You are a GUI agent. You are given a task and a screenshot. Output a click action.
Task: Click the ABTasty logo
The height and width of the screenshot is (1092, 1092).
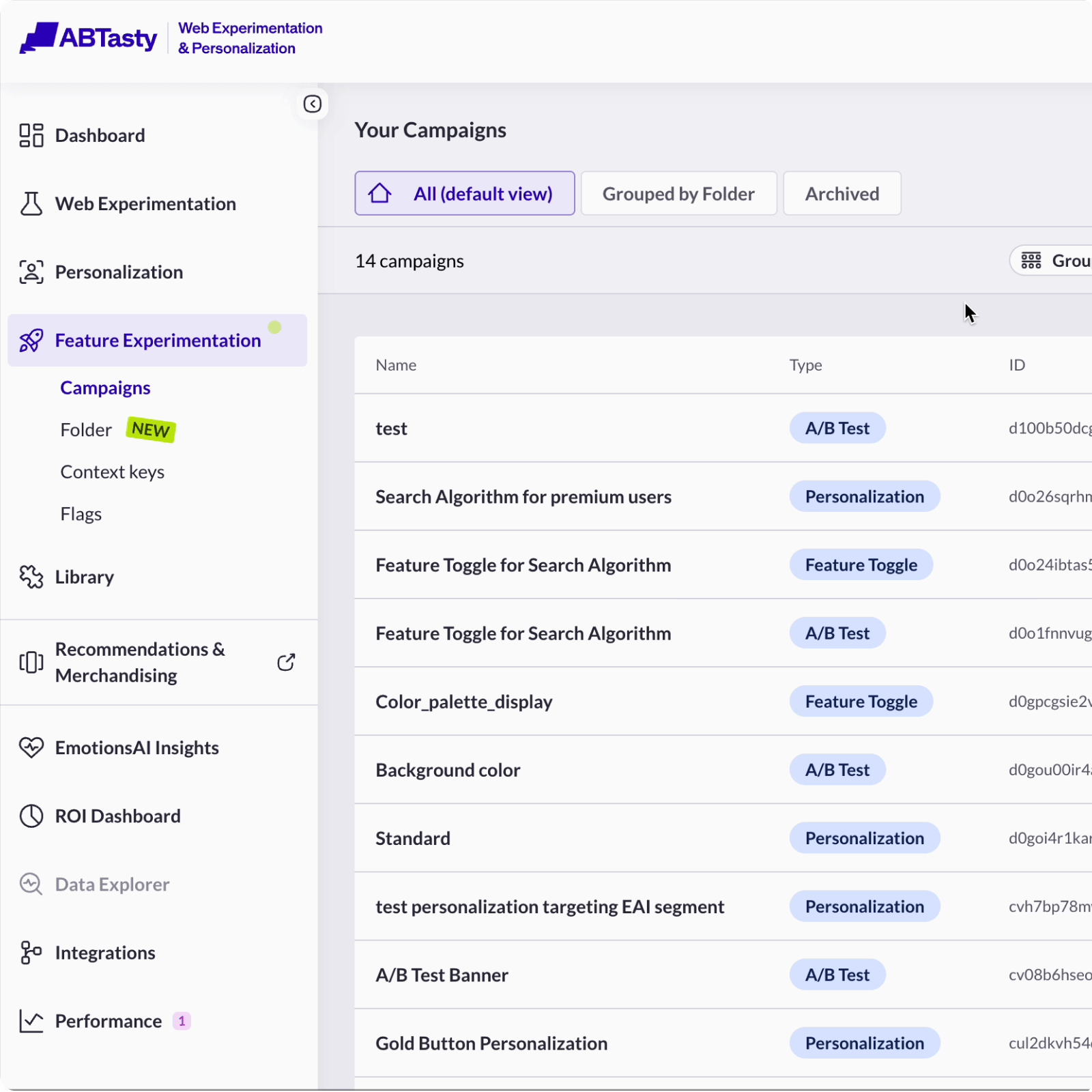click(x=89, y=38)
